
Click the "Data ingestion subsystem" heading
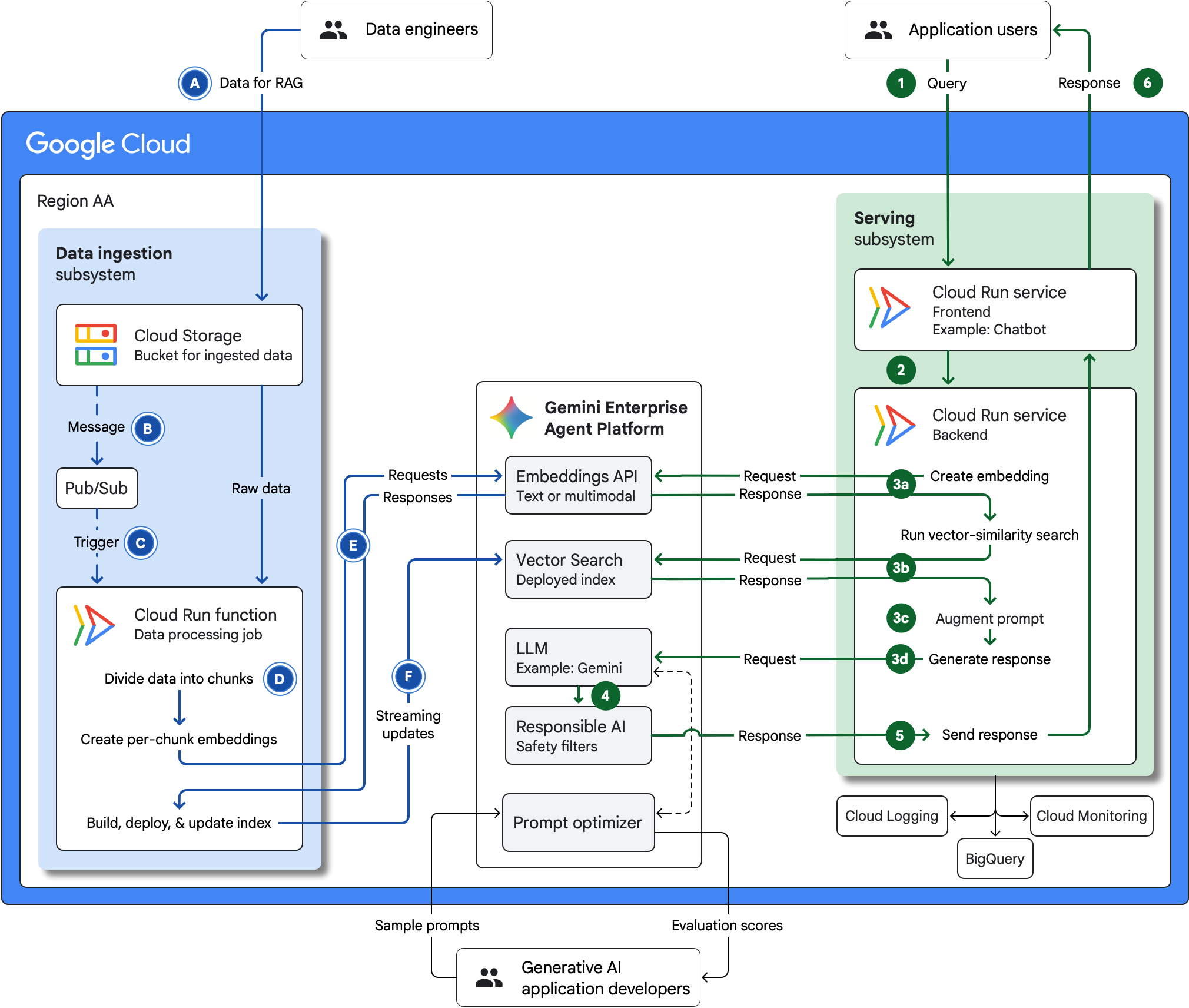click(x=114, y=264)
